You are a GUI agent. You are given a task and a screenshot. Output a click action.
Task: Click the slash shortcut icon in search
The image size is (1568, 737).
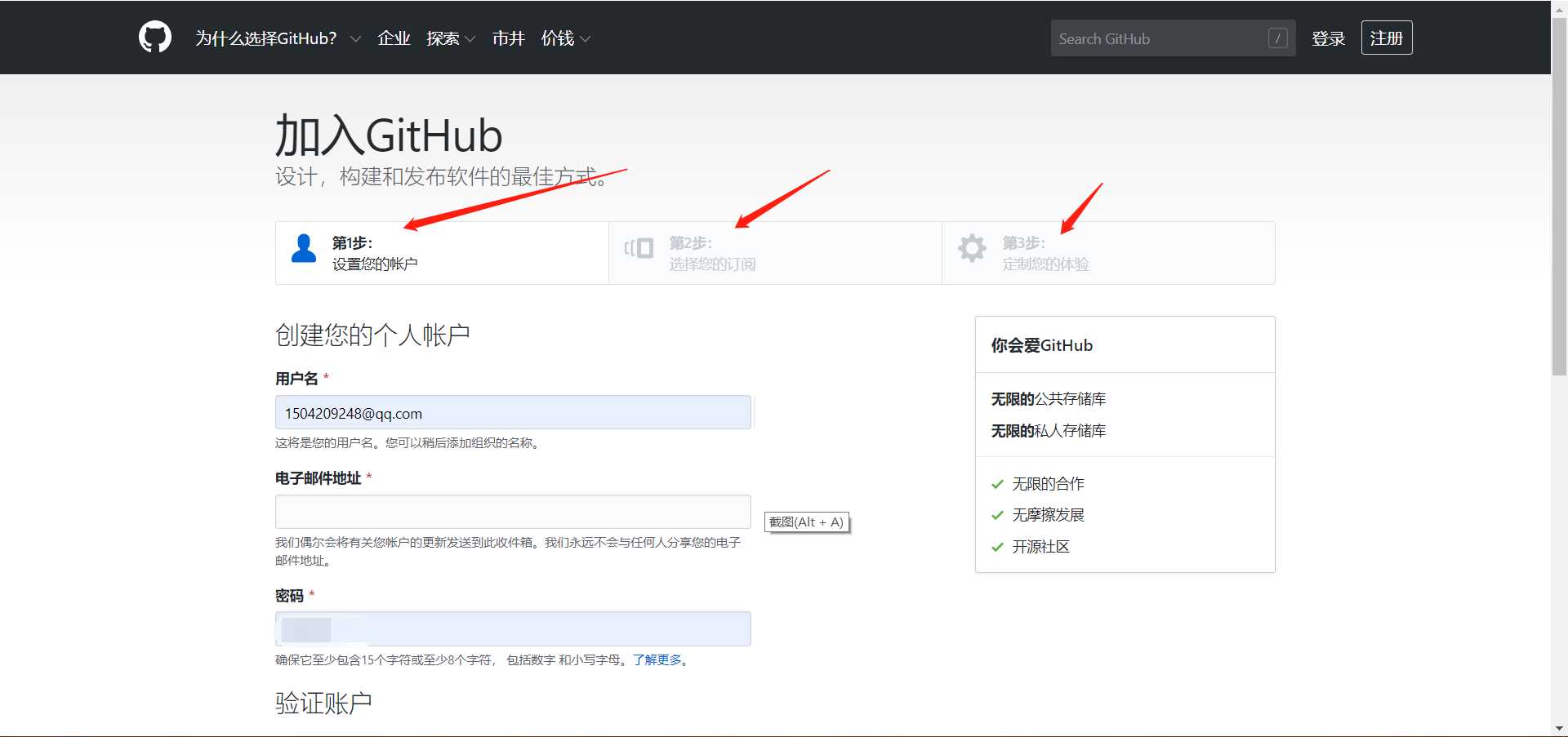point(1278,38)
